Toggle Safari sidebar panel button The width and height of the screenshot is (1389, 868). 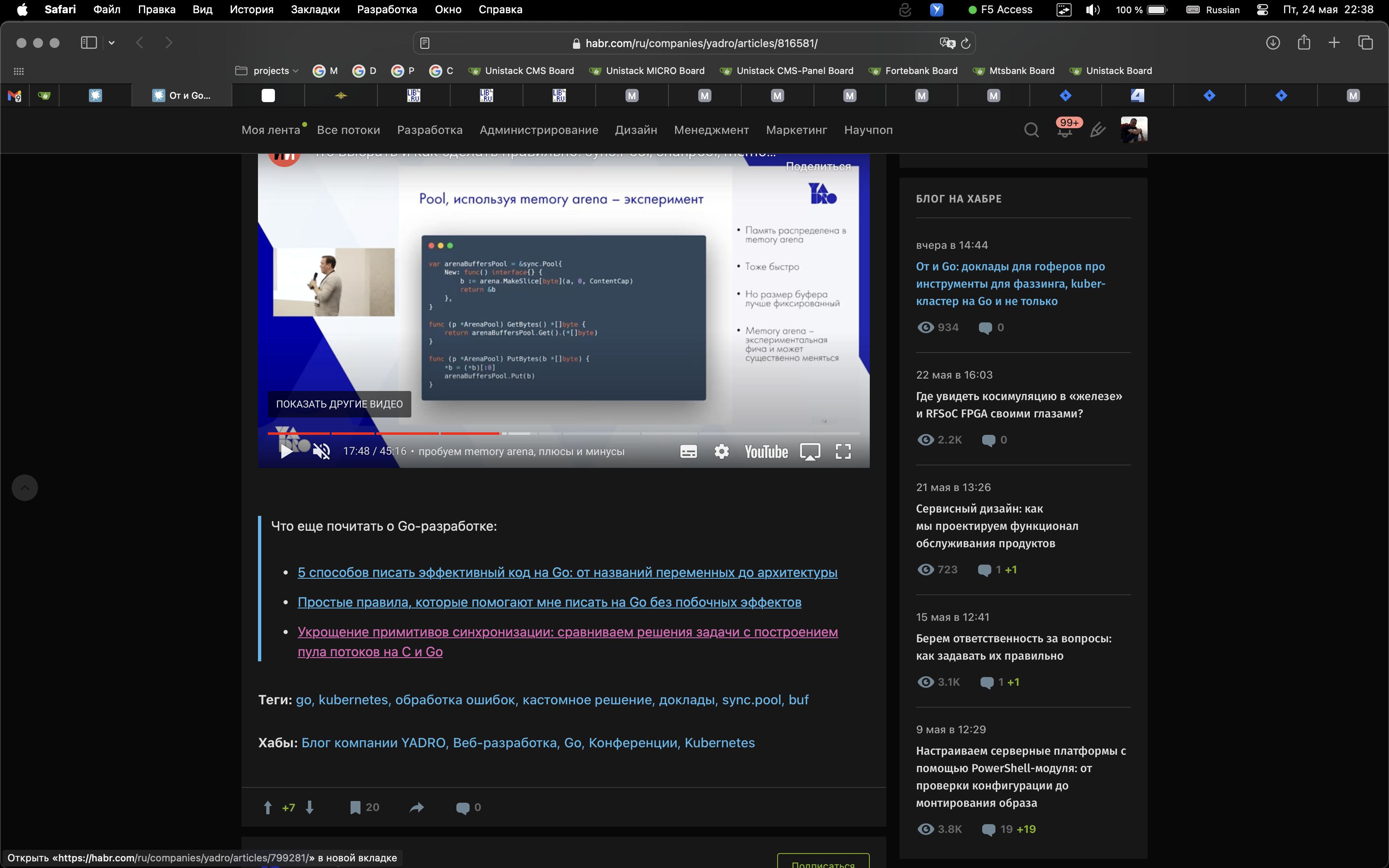(x=88, y=43)
